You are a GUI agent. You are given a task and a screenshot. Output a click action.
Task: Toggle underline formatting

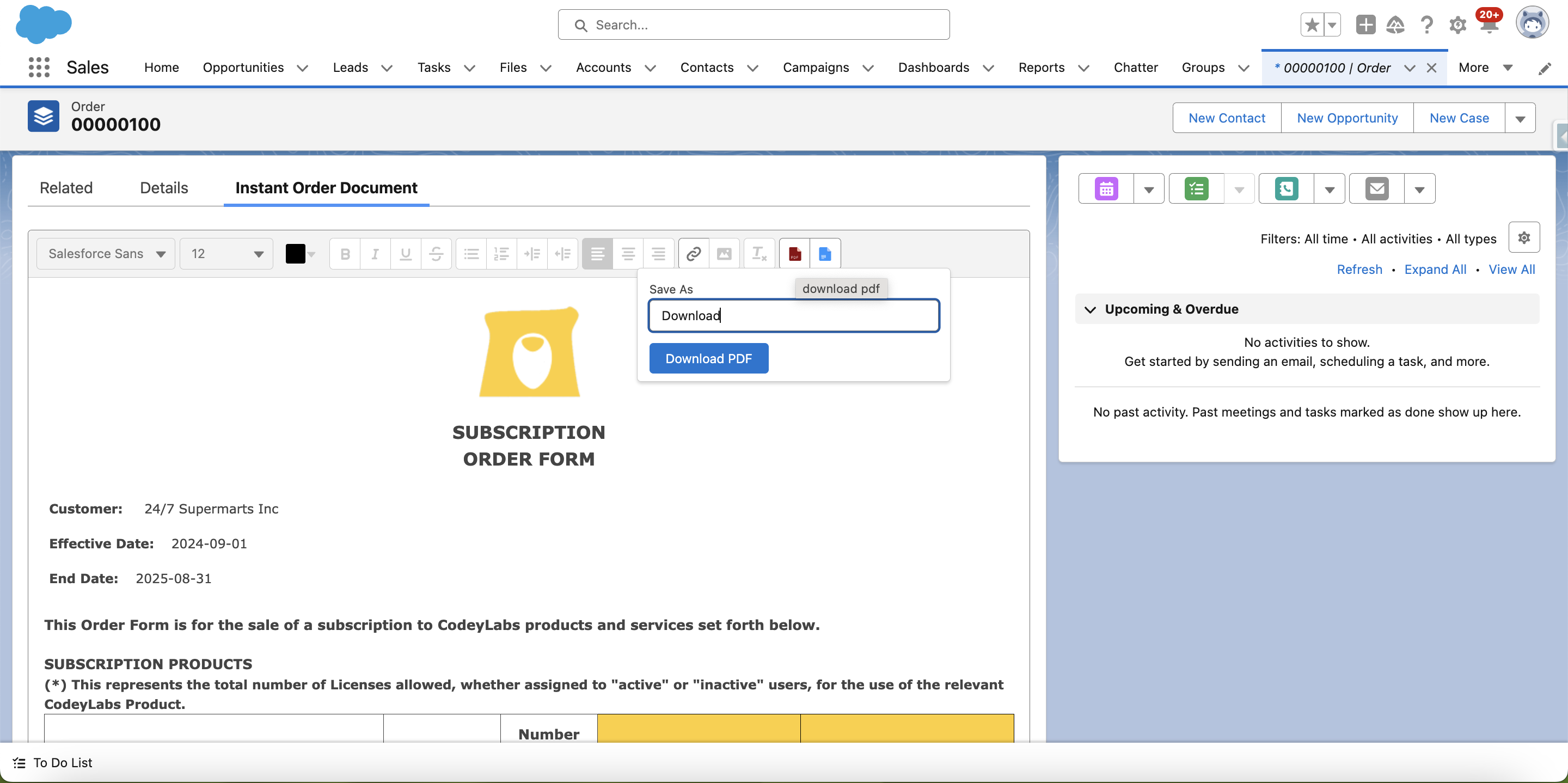pyautogui.click(x=406, y=254)
